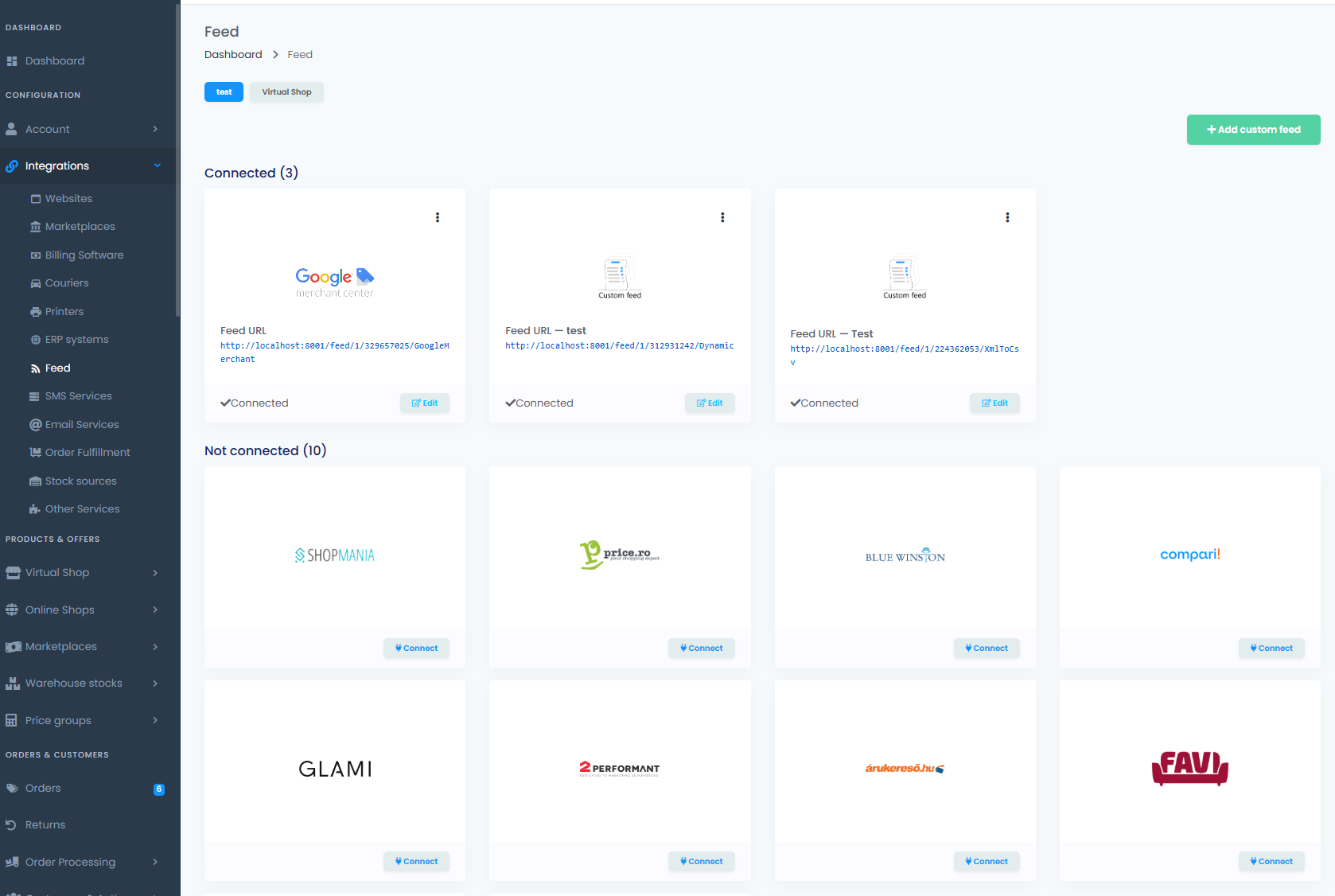Connect the compari! feed

coord(1271,649)
